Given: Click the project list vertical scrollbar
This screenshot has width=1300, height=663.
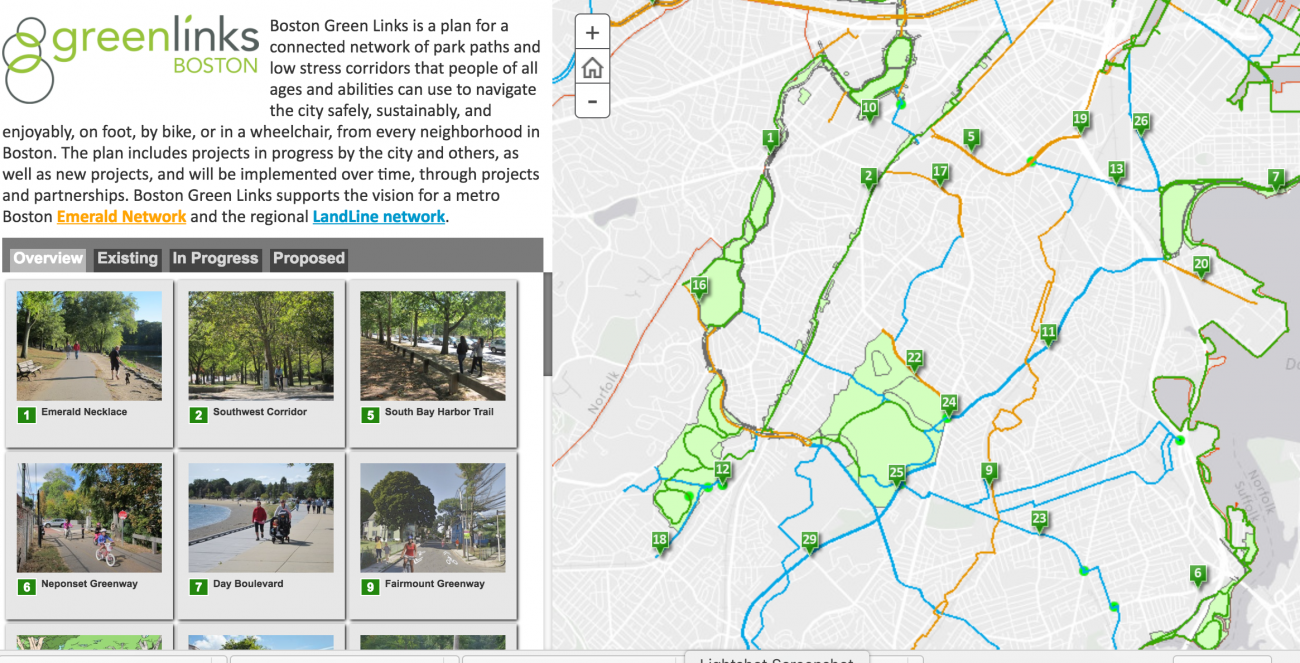Looking at the screenshot, I should [547, 324].
